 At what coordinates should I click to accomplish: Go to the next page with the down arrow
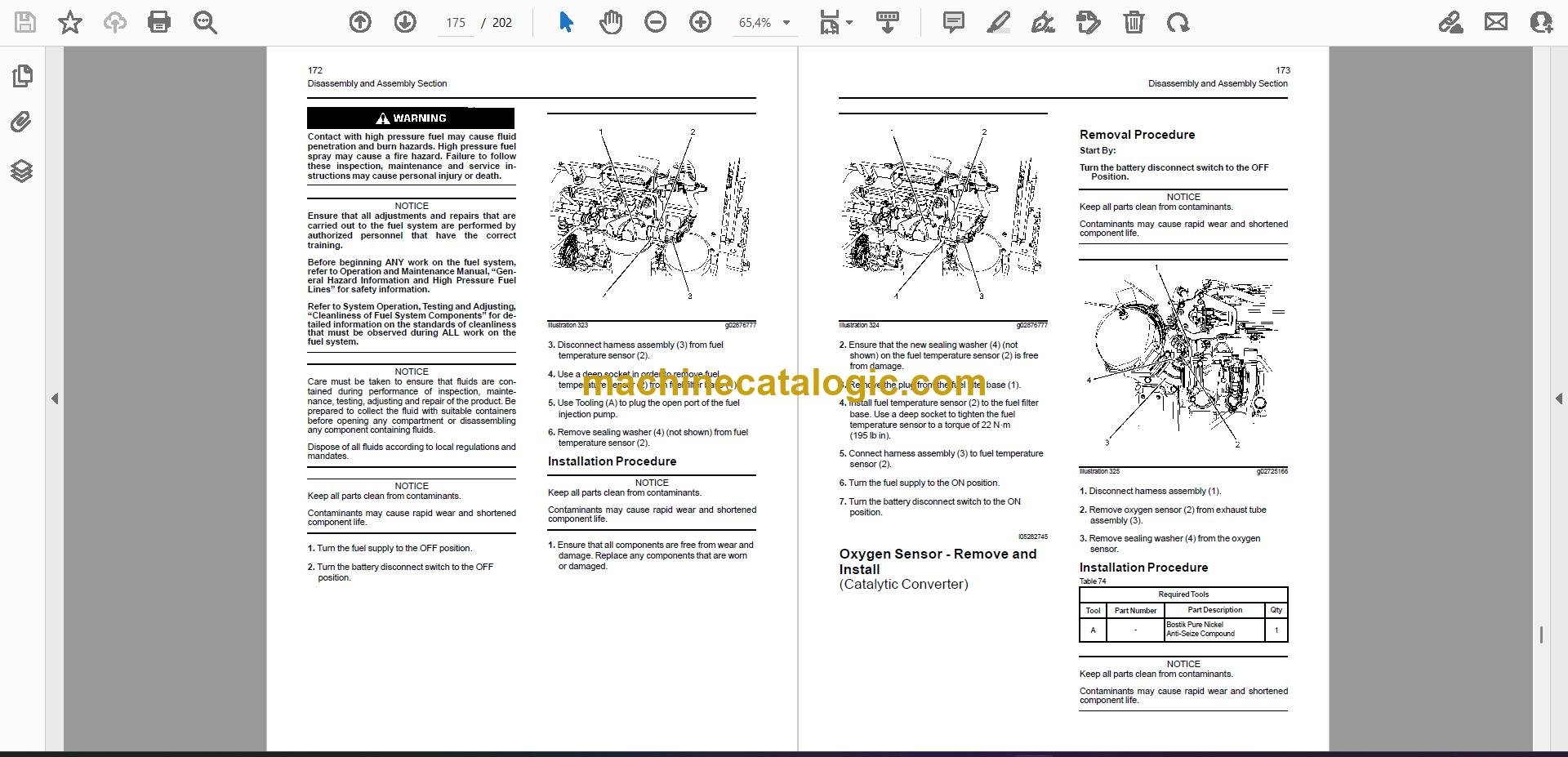click(405, 22)
